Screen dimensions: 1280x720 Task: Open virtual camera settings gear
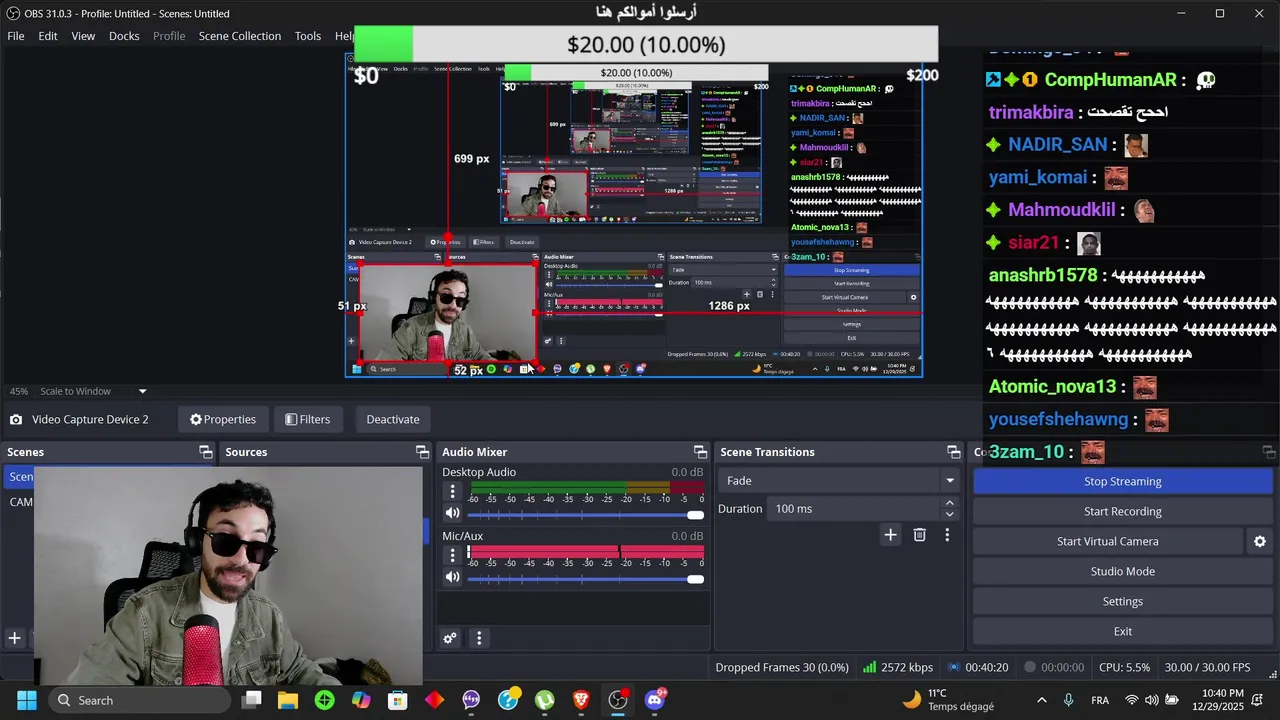(x=1260, y=541)
